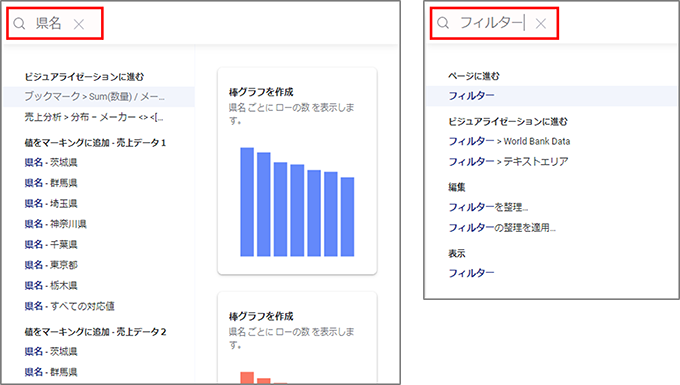Open フィルター > テキストエリア visualization
Screen dimensions: 680x385
(508, 162)
